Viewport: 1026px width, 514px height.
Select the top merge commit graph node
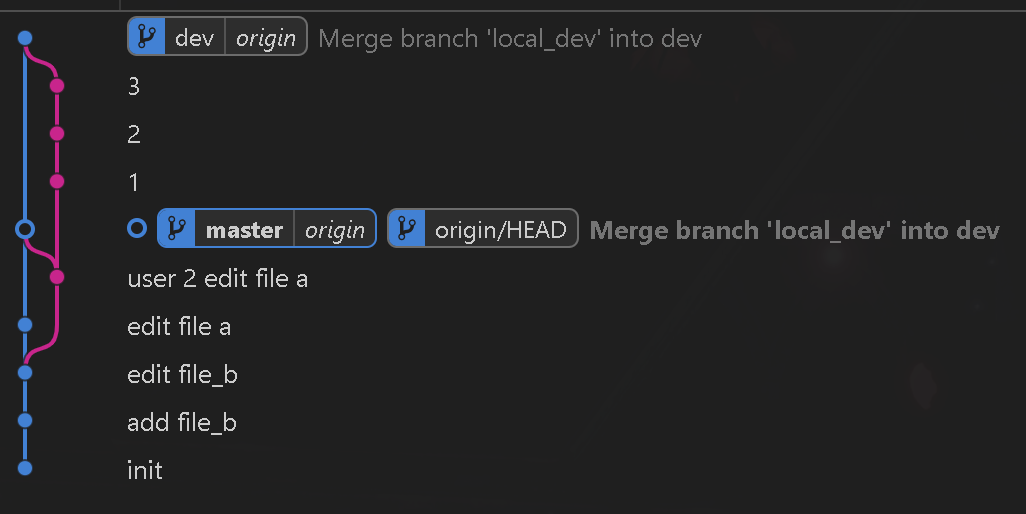(x=25, y=38)
